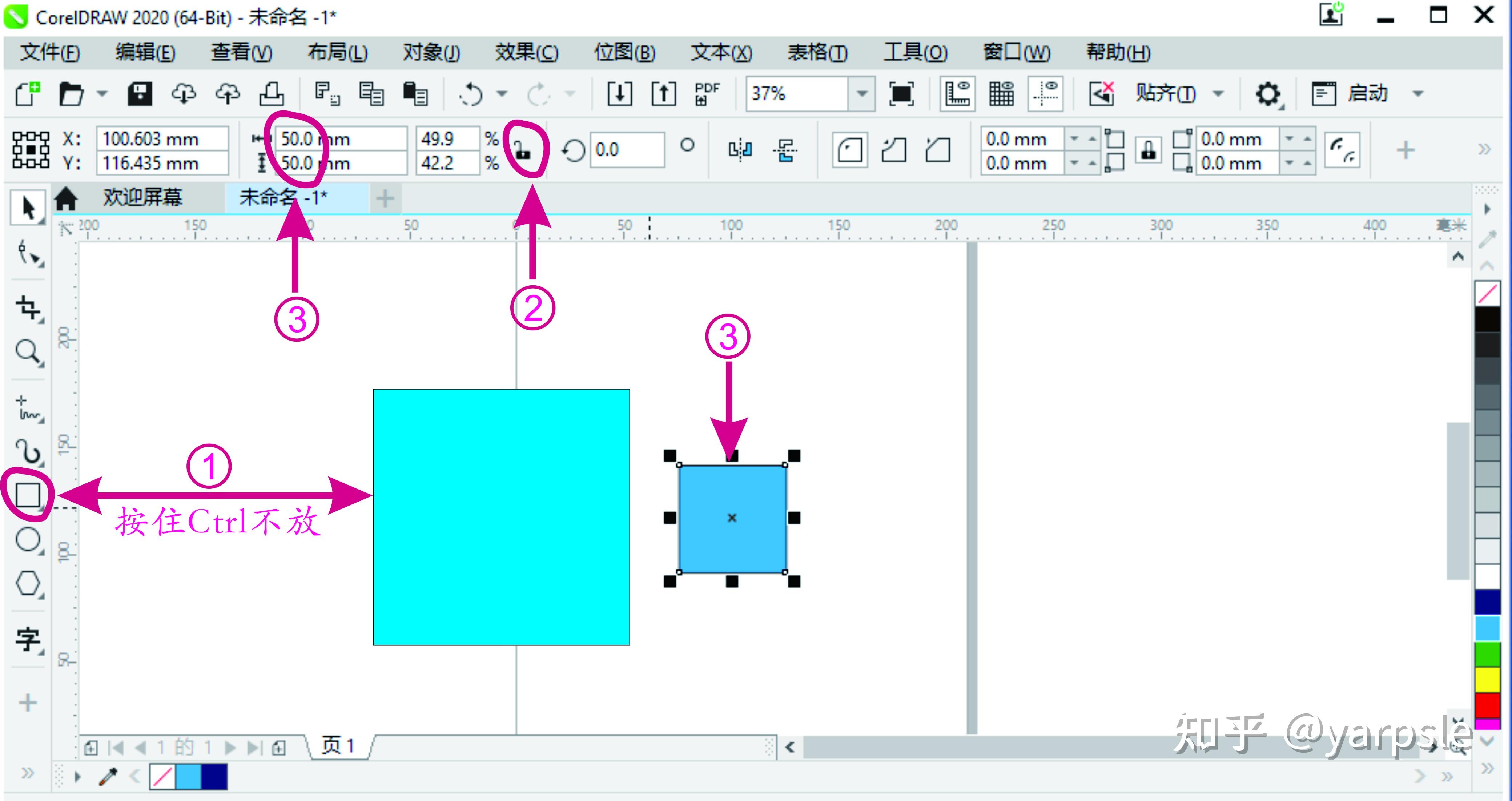
Task: Select the Polygon tool
Action: point(28,584)
